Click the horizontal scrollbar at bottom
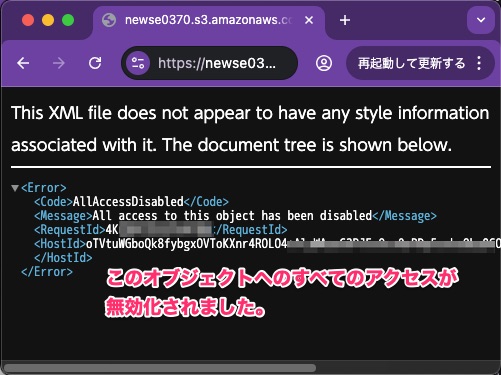501x375 pixels. click(160, 368)
